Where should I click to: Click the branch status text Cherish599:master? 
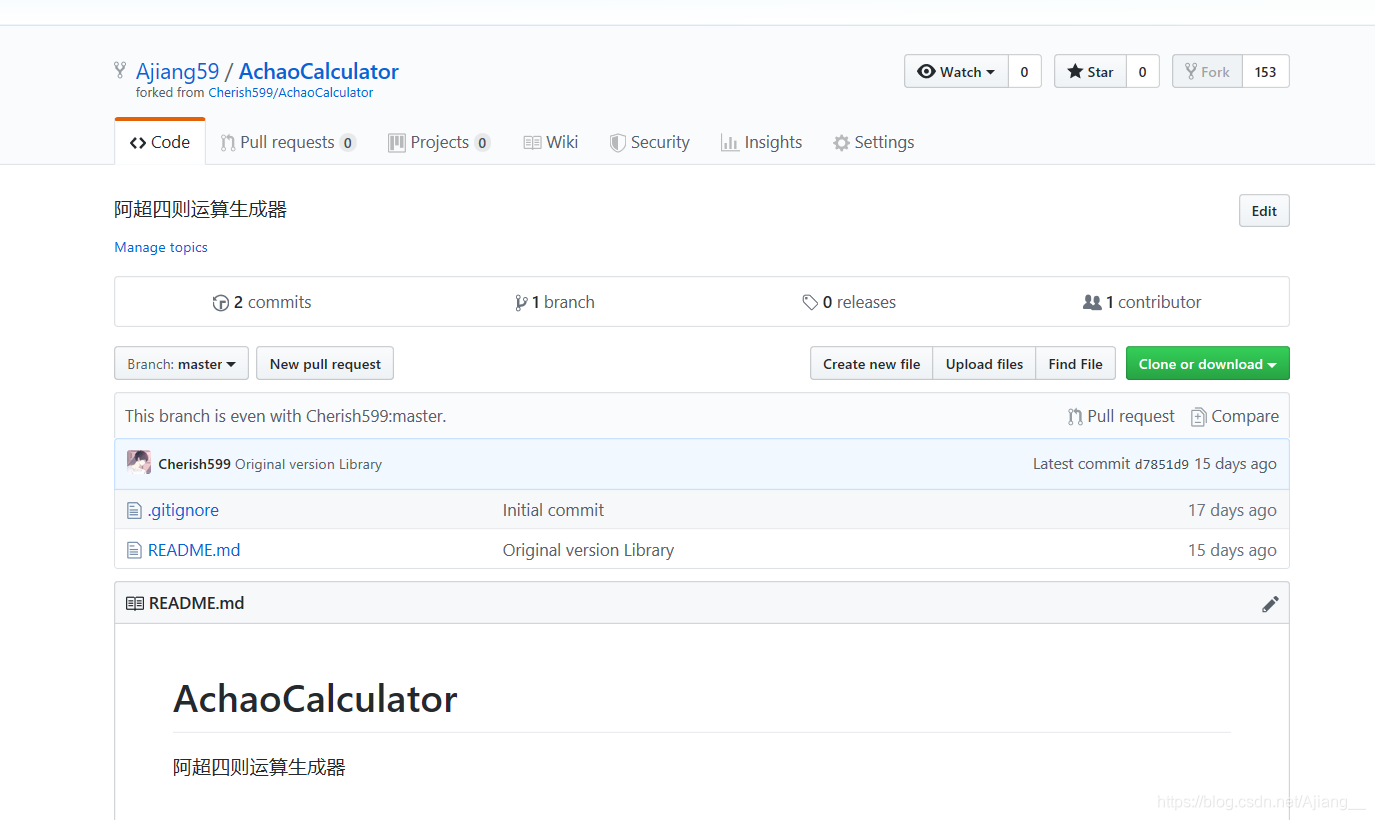[x=375, y=416]
